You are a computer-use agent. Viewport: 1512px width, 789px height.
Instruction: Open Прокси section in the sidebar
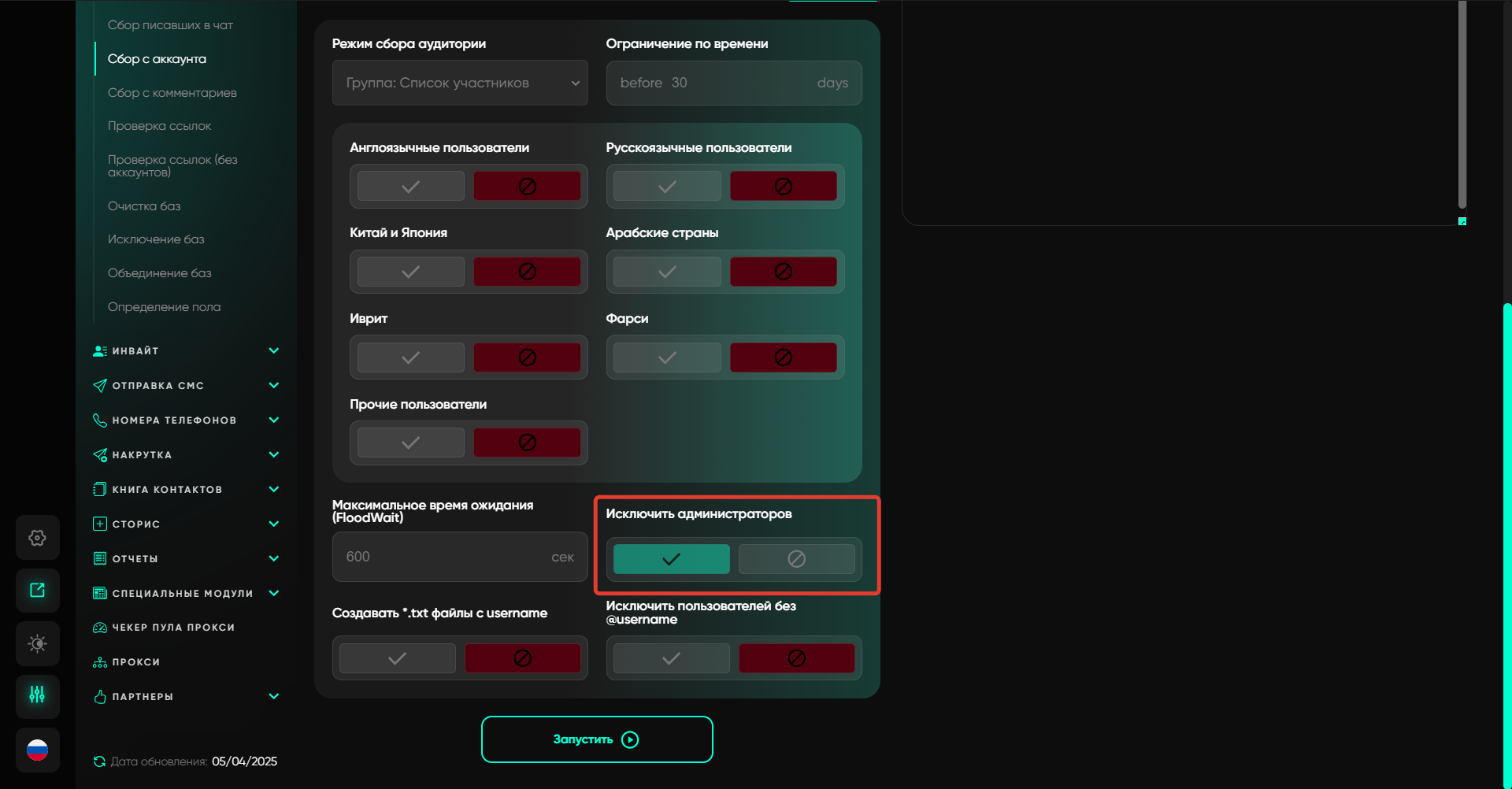[135, 662]
